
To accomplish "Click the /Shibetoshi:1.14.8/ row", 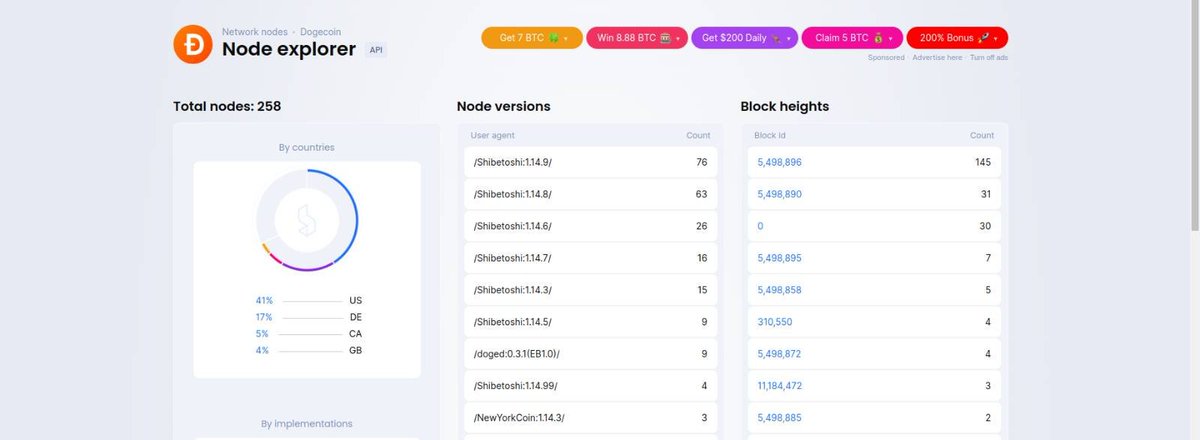I will (x=590, y=194).
